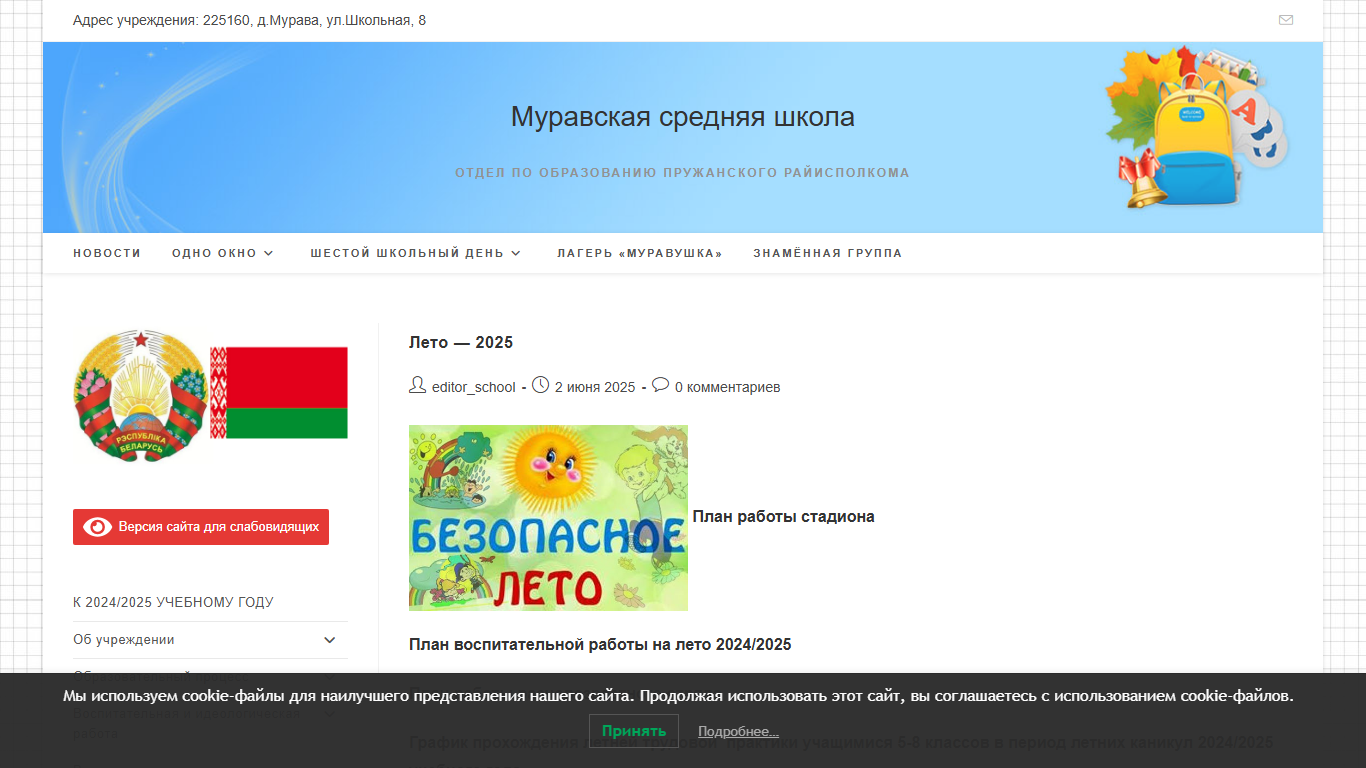Screen dimensions: 1366x768
Task: Open the editor_school author link
Action: (474, 387)
